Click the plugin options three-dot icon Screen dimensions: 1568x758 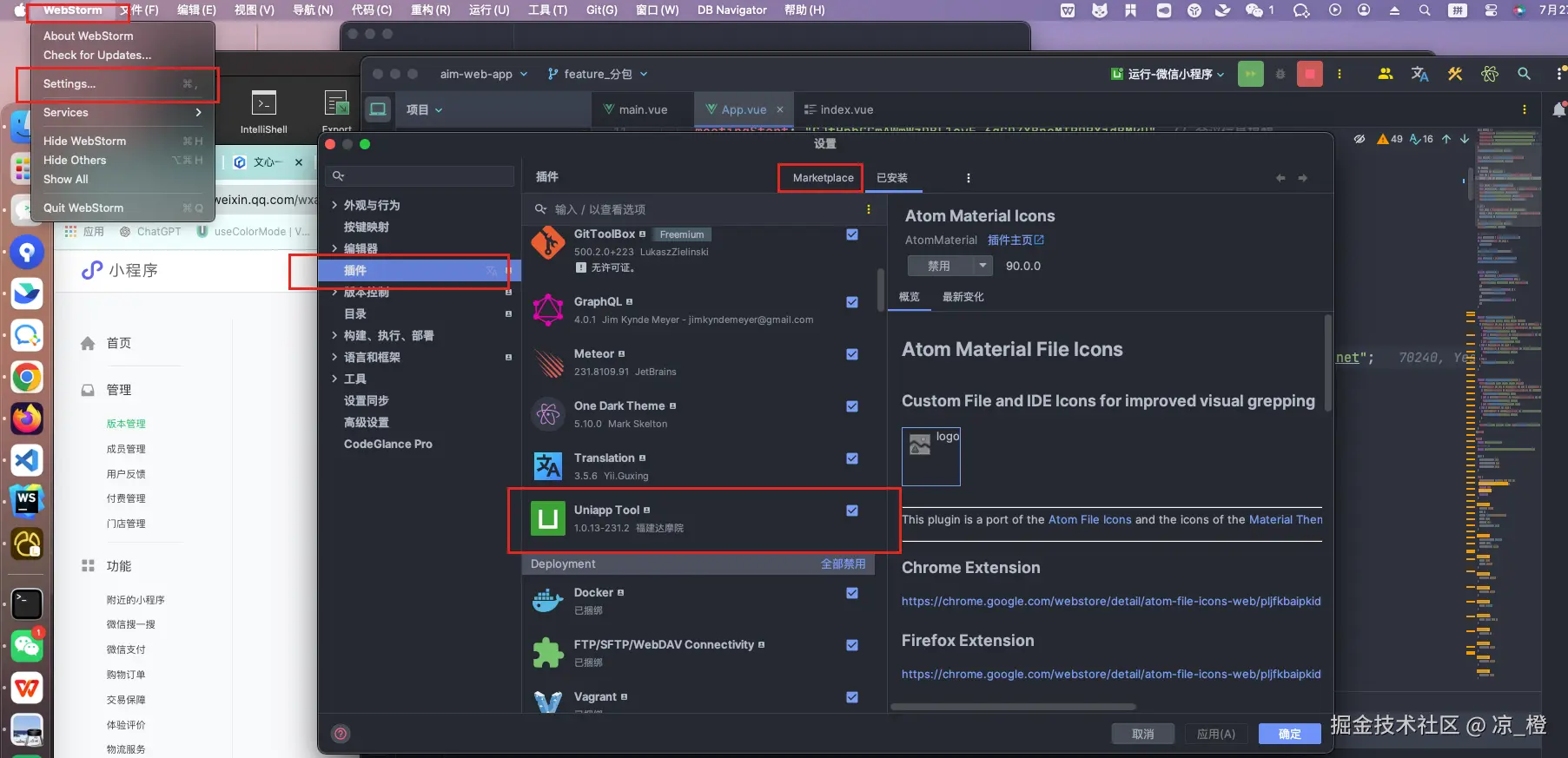tap(969, 178)
